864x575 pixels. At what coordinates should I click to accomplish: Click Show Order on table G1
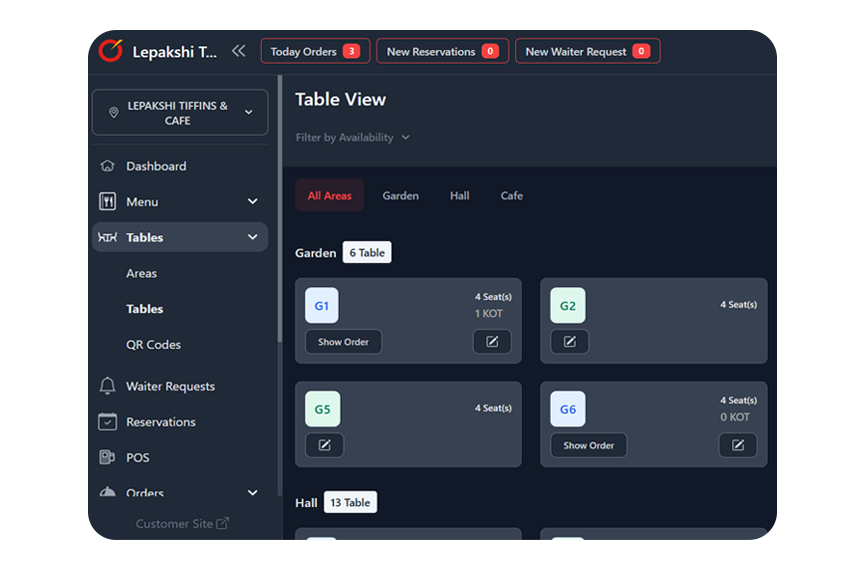click(343, 342)
